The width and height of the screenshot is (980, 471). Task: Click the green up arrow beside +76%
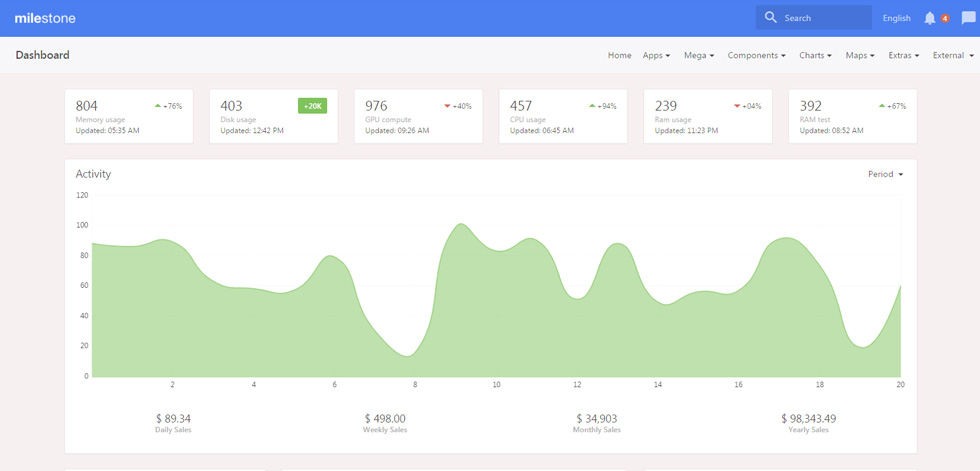(x=158, y=106)
